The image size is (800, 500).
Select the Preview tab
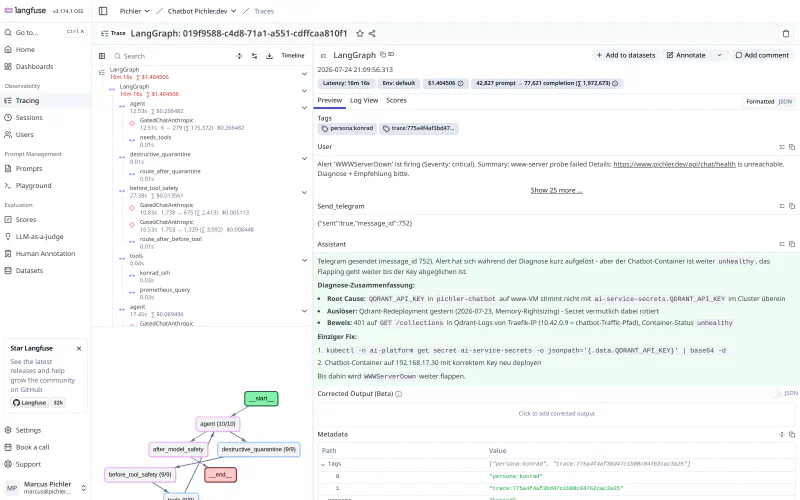[x=330, y=101]
